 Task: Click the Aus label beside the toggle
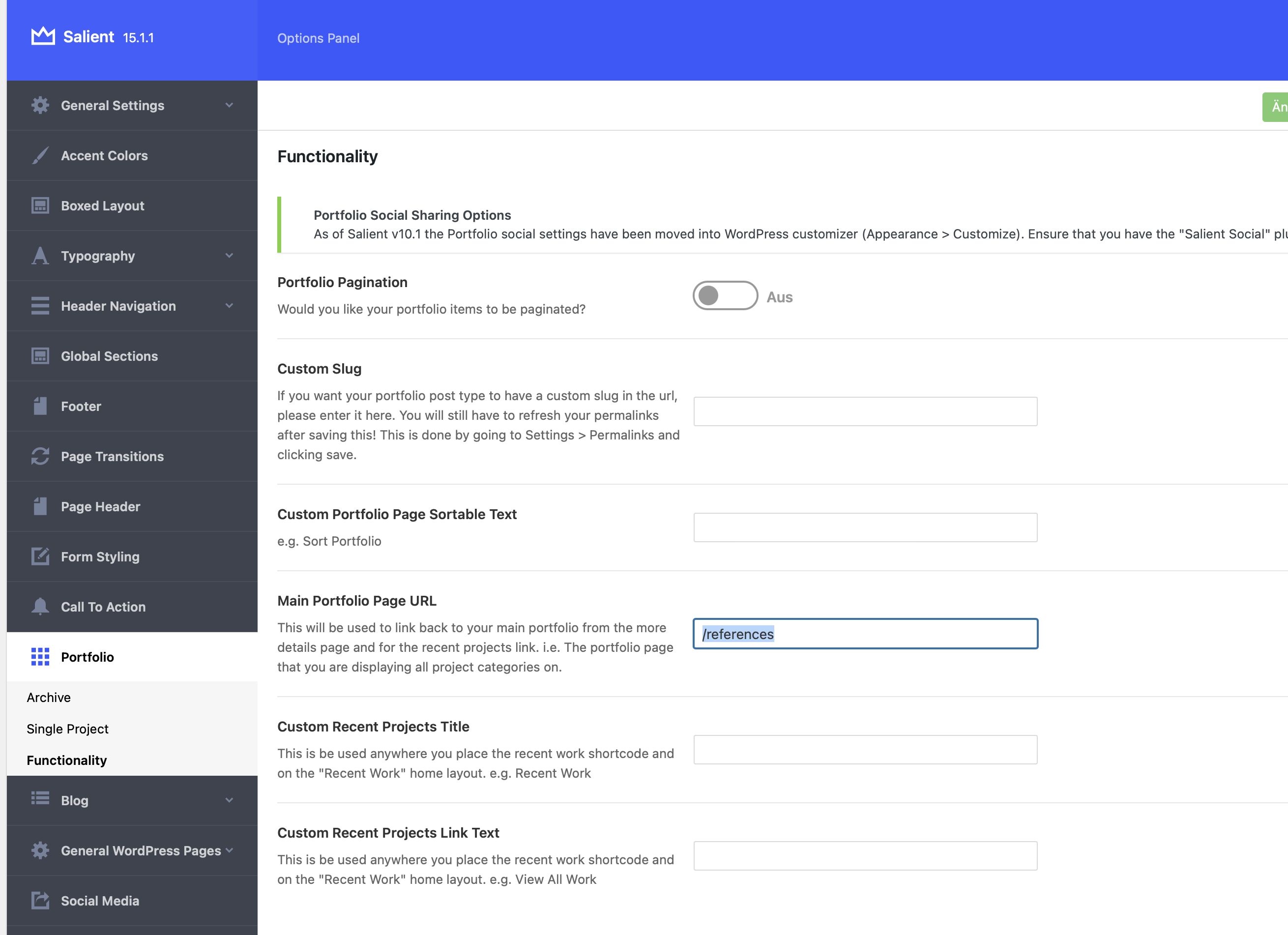tap(779, 297)
